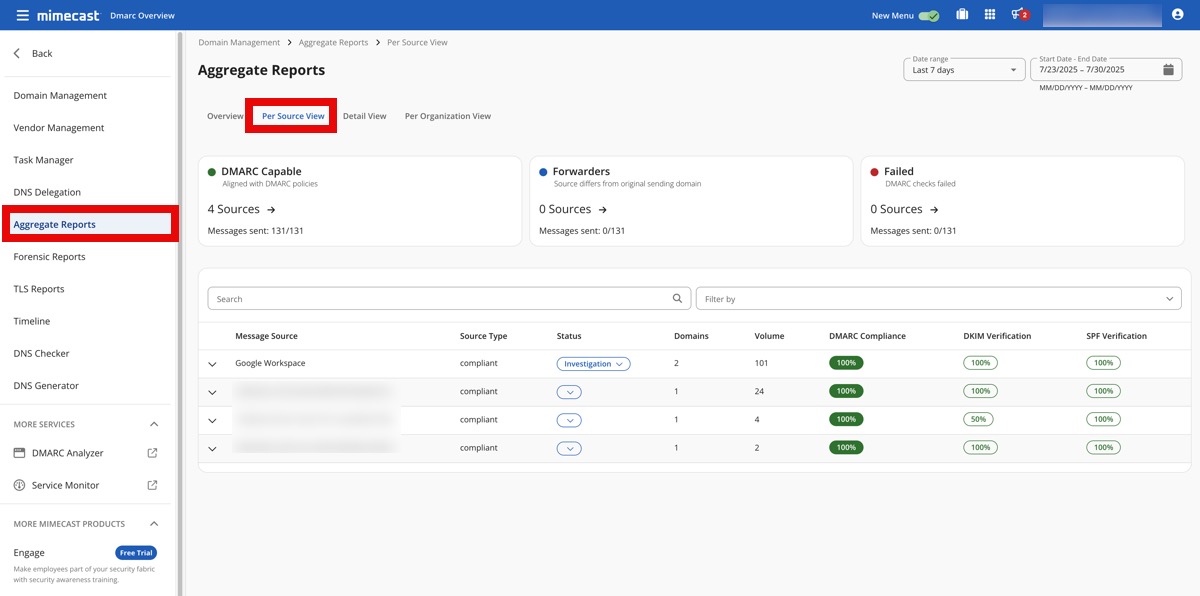
Task: Collapse the More Services section
Action: (x=153, y=424)
